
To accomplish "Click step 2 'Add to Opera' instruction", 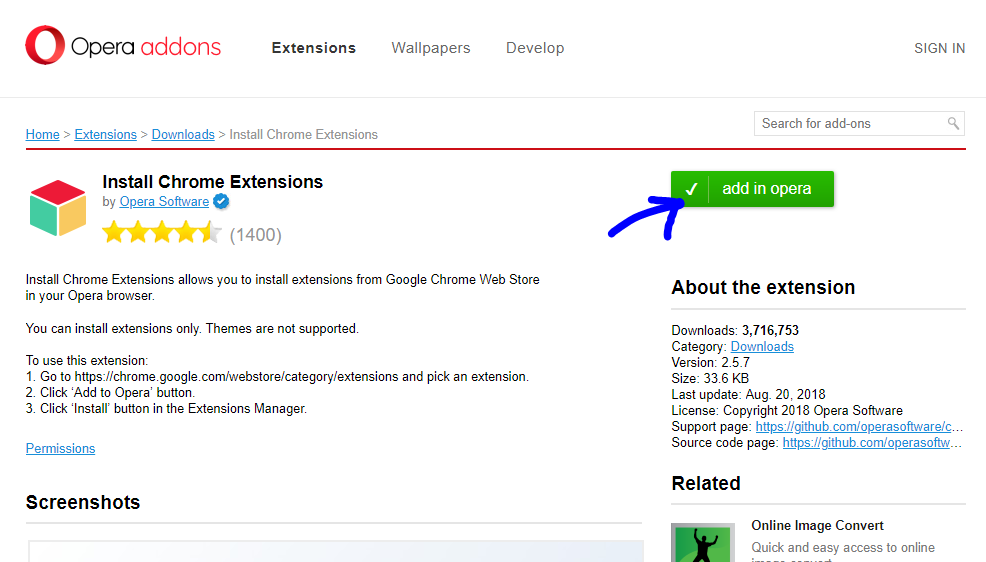I will click(111, 392).
